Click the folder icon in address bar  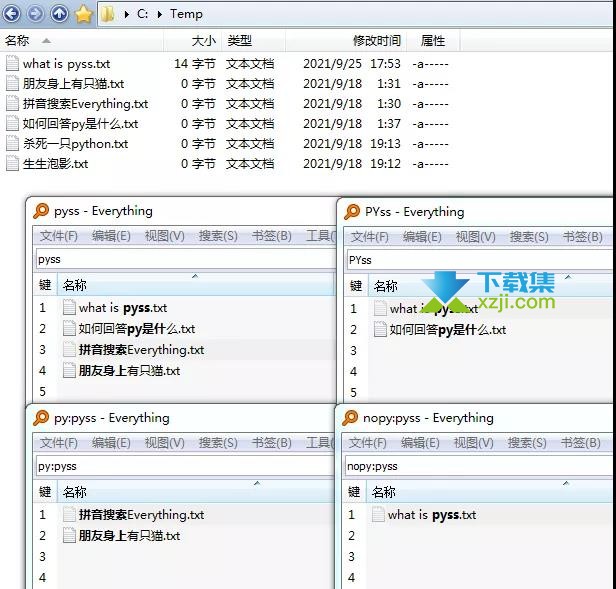tap(107, 15)
